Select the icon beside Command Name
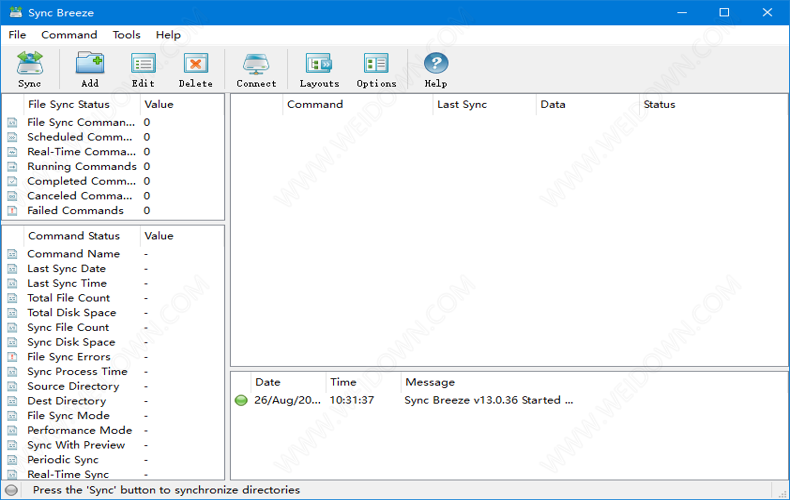This screenshot has height=500, width=790. [13, 254]
